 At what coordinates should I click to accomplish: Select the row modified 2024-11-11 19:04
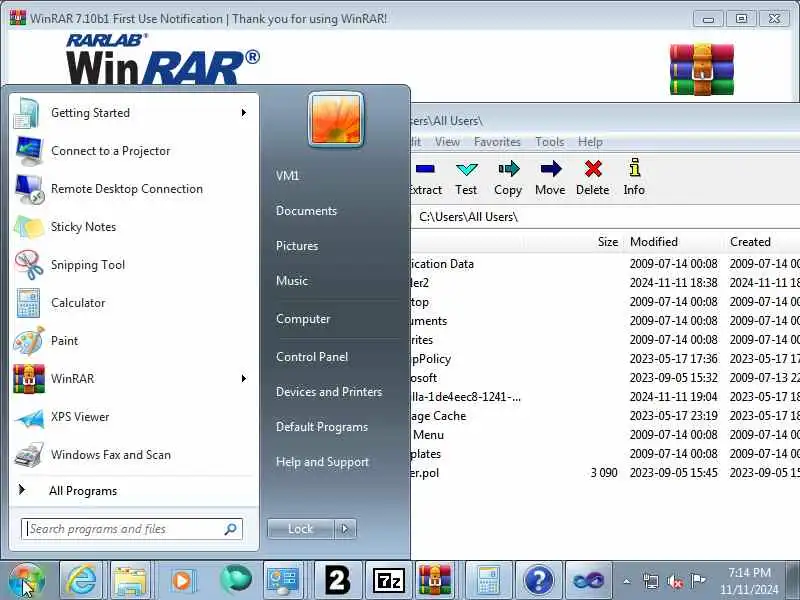605,397
